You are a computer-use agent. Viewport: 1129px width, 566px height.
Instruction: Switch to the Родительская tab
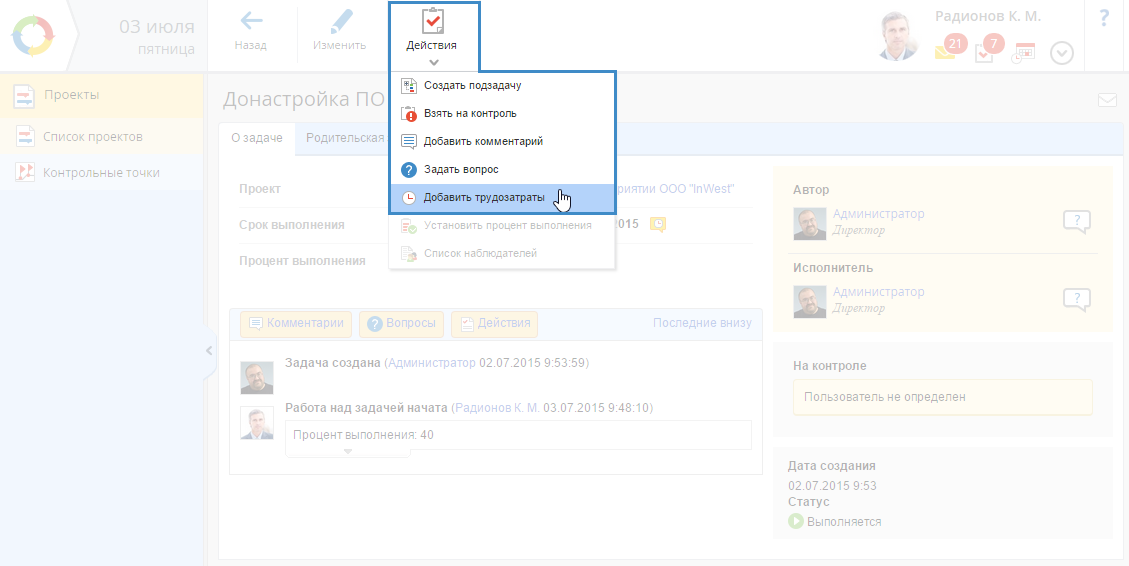[344, 138]
